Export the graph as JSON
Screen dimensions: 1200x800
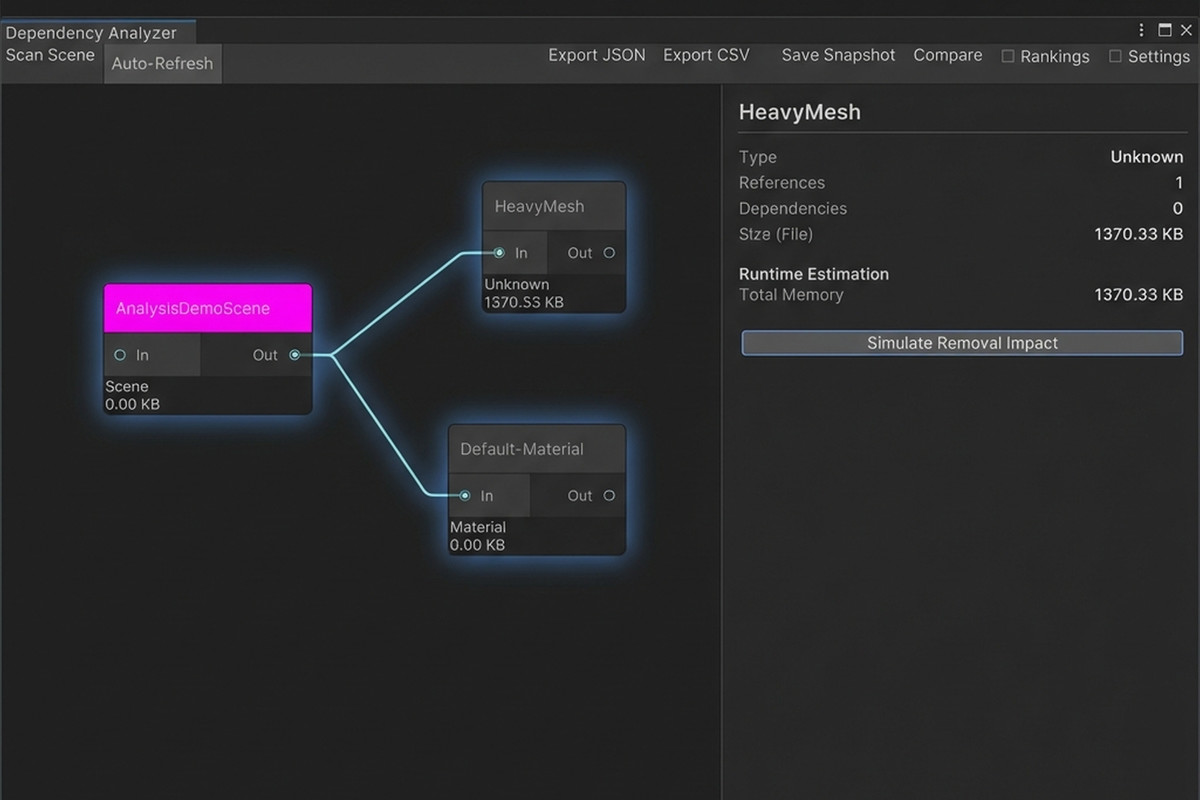coord(596,55)
